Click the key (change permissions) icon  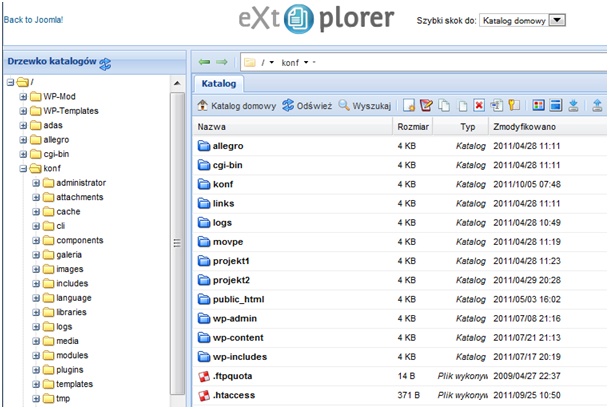pyautogui.click(x=514, y=105)
